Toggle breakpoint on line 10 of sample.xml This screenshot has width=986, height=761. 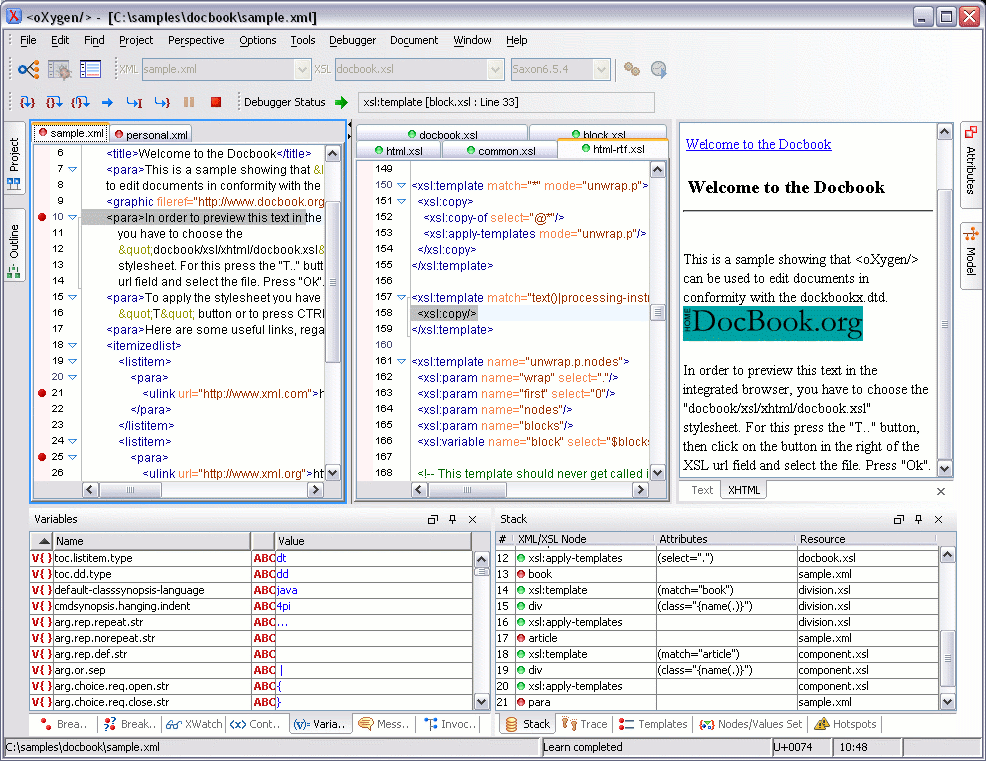click(x=42, y=217)
